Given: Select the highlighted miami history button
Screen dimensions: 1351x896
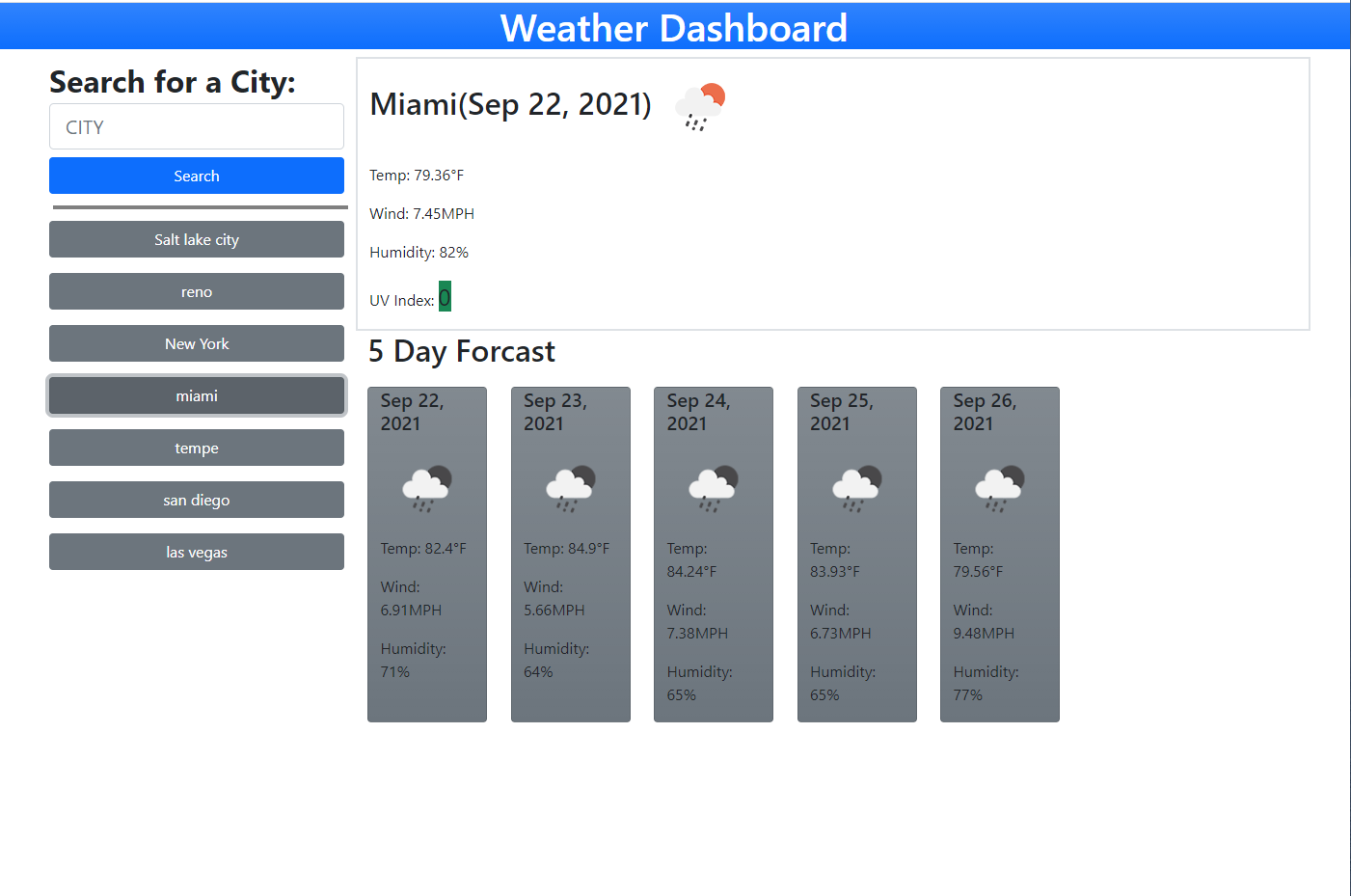Looking at the screenshot, I should click(x=196, y=395).
